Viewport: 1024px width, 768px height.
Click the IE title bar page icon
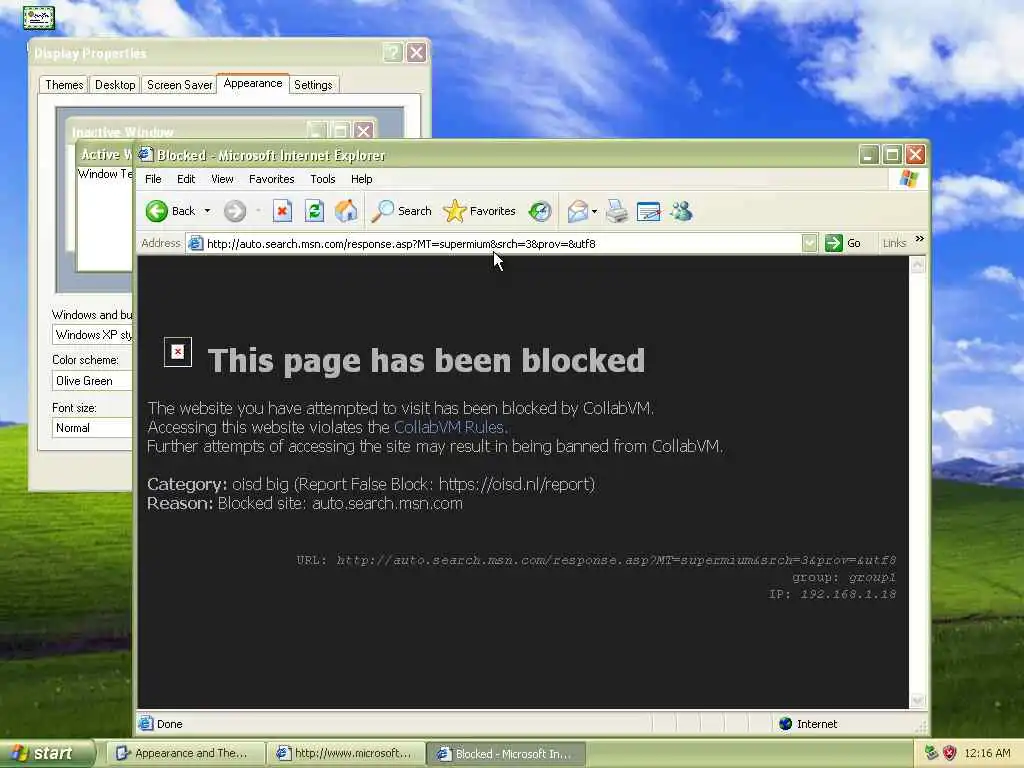[x=146, y=155]
